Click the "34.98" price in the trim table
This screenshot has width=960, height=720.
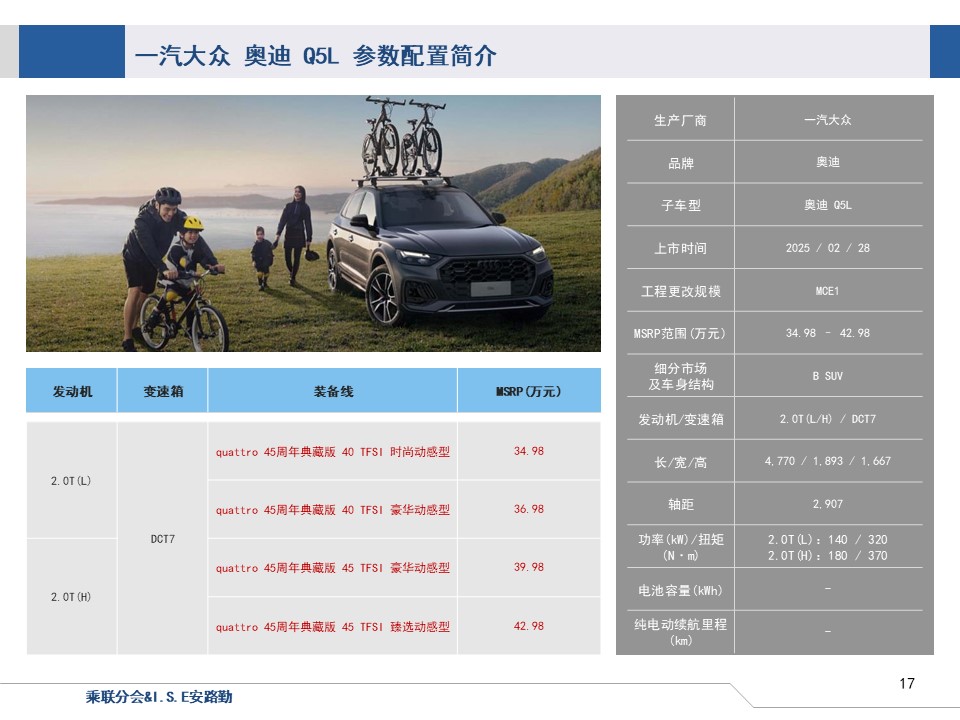pos(529,451)
